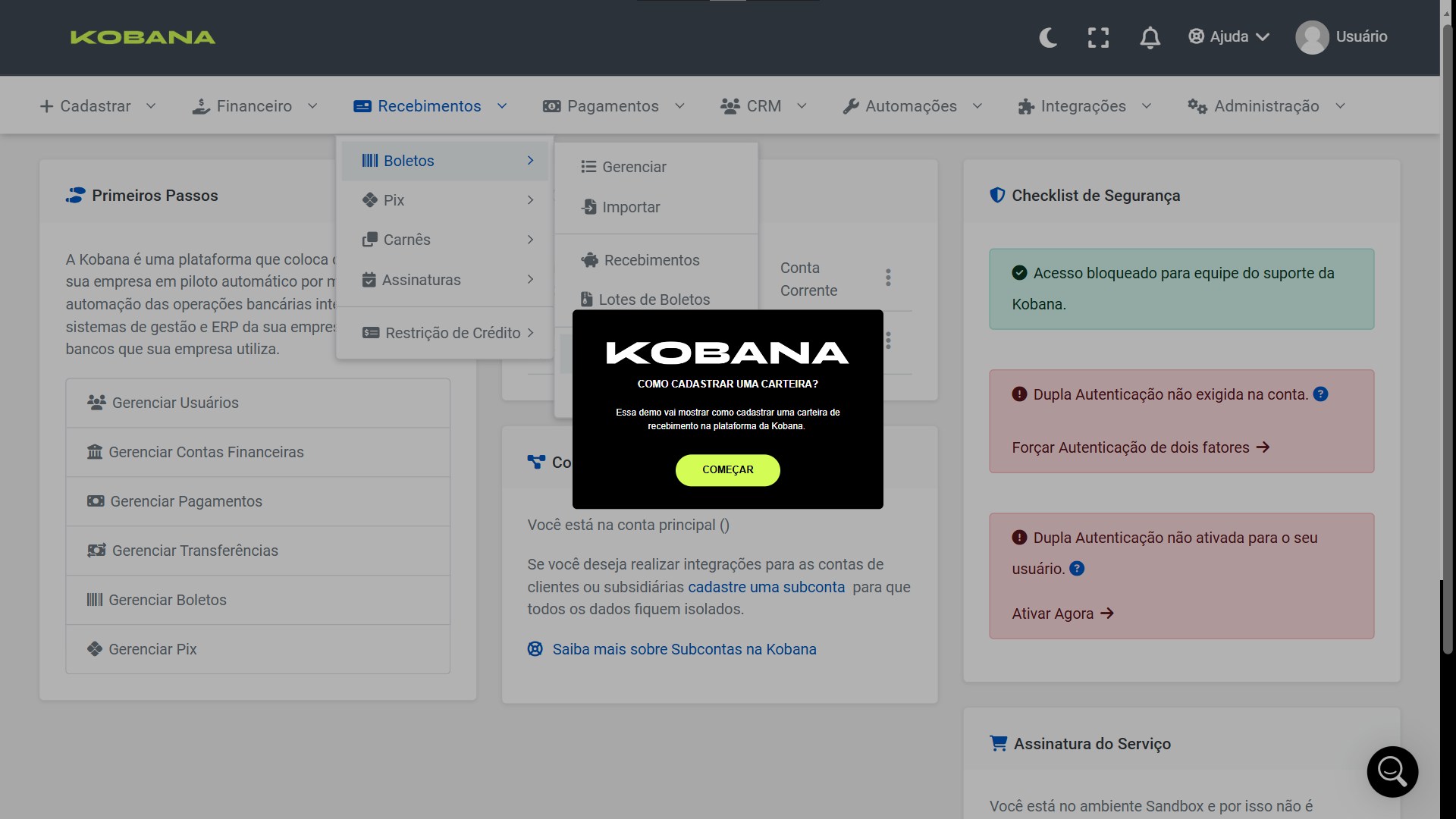The image size is (1456, 819).
Task: Click the Pix diamond icon in submenu
Action: [x=370, y=200]
